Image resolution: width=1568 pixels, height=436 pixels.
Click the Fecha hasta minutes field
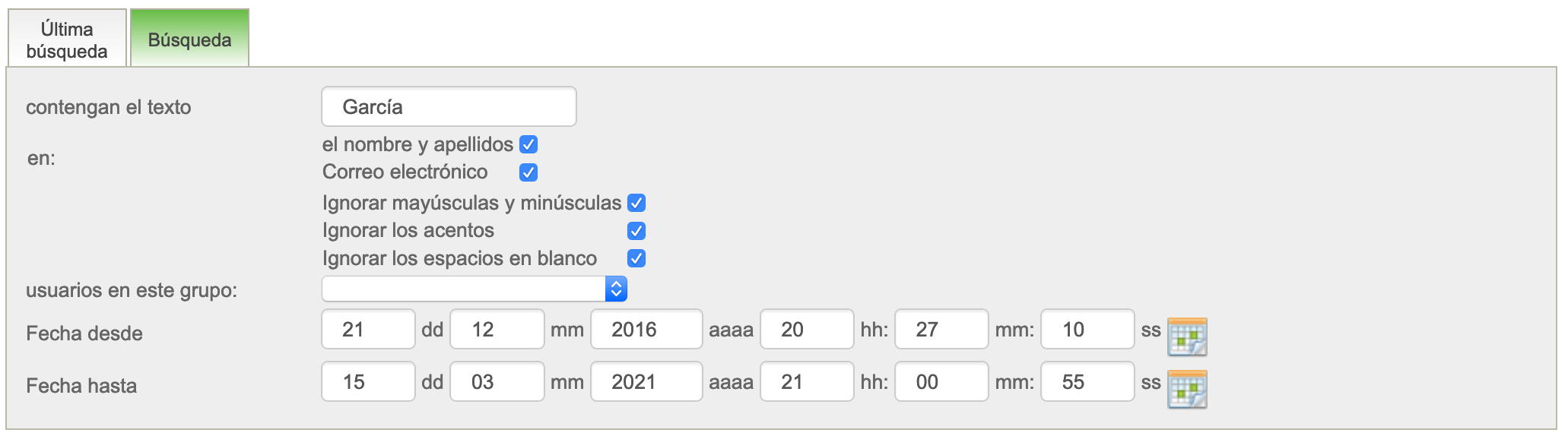(x=941, y=381)
